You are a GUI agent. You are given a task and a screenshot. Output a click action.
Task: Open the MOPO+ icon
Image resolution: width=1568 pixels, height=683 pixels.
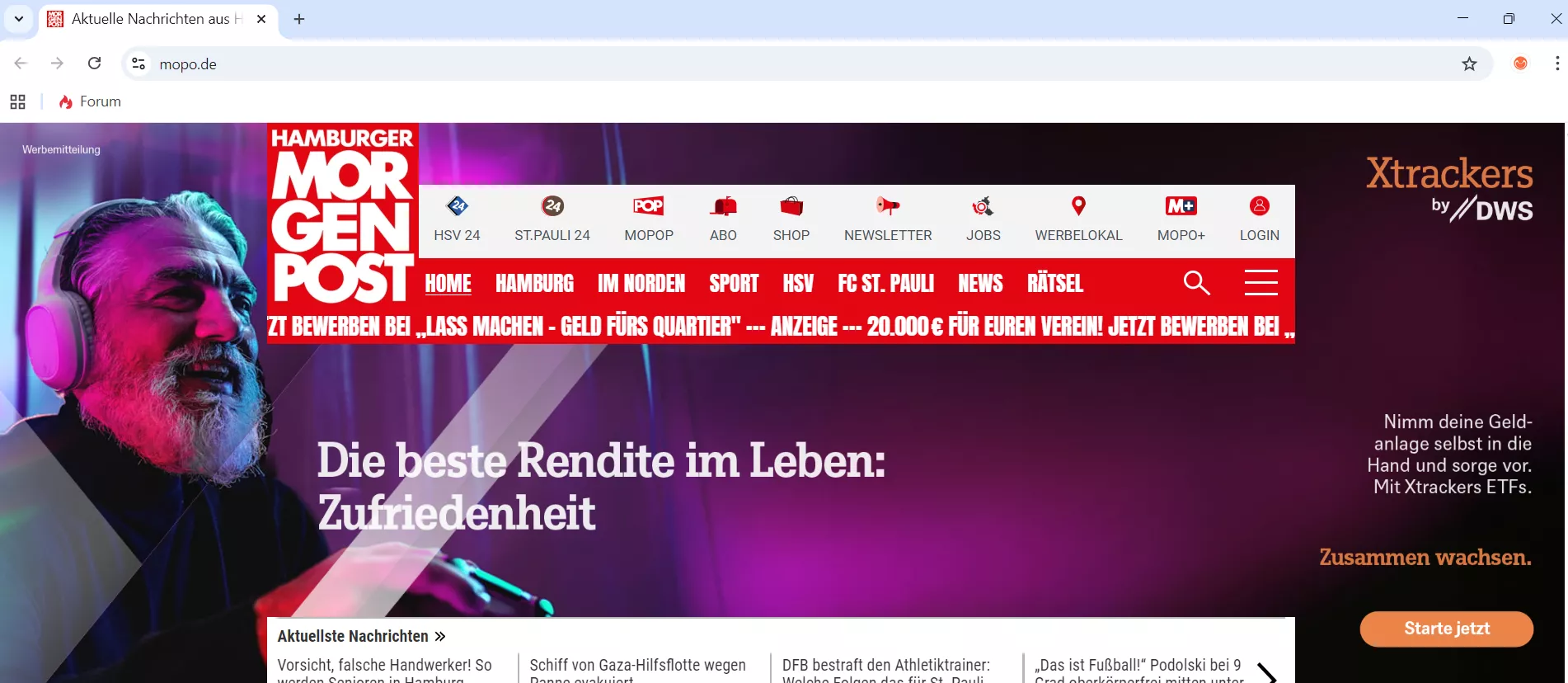click(1181, 206)
